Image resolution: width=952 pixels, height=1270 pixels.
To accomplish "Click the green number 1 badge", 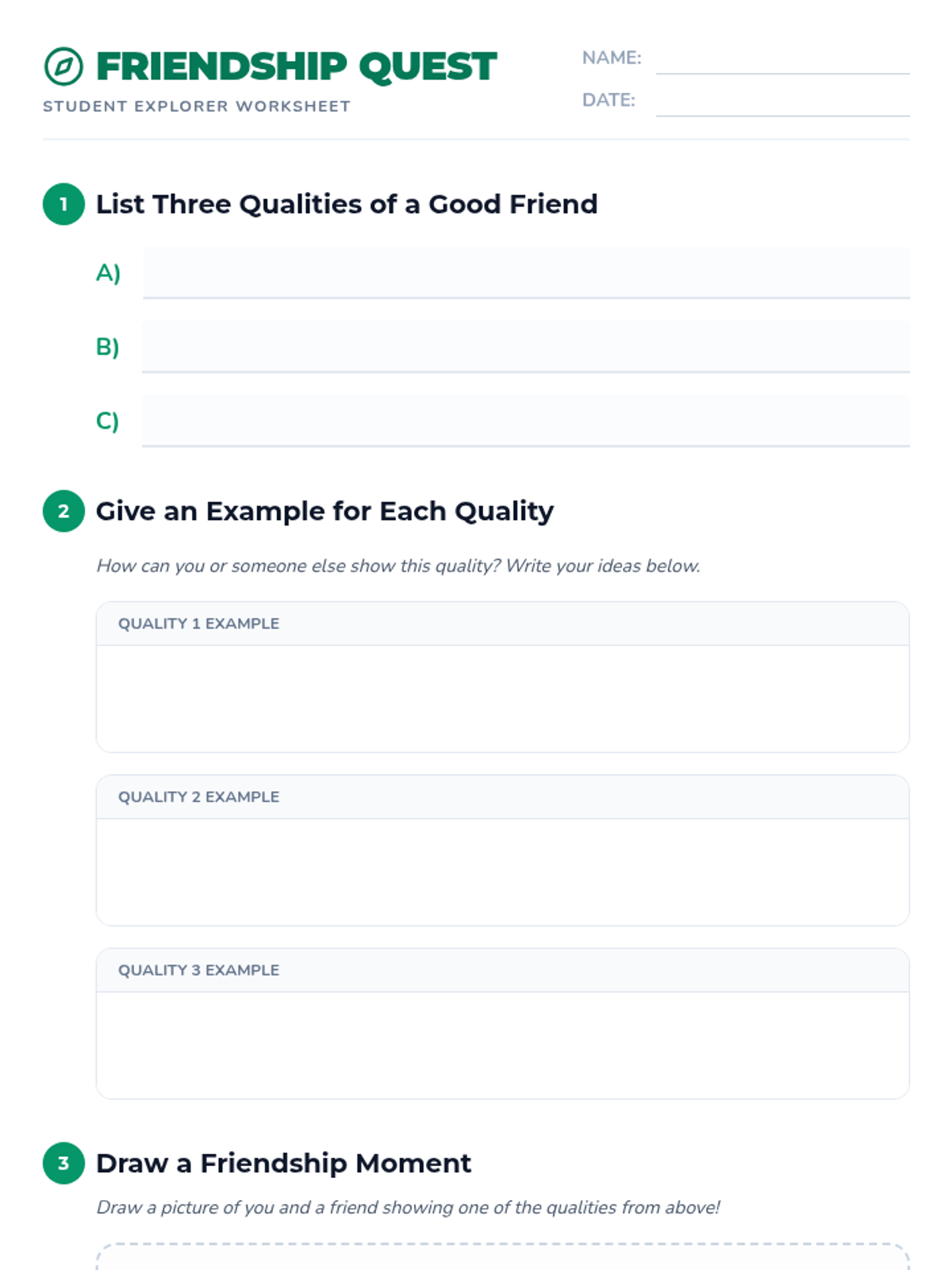I will coord(63,204).
